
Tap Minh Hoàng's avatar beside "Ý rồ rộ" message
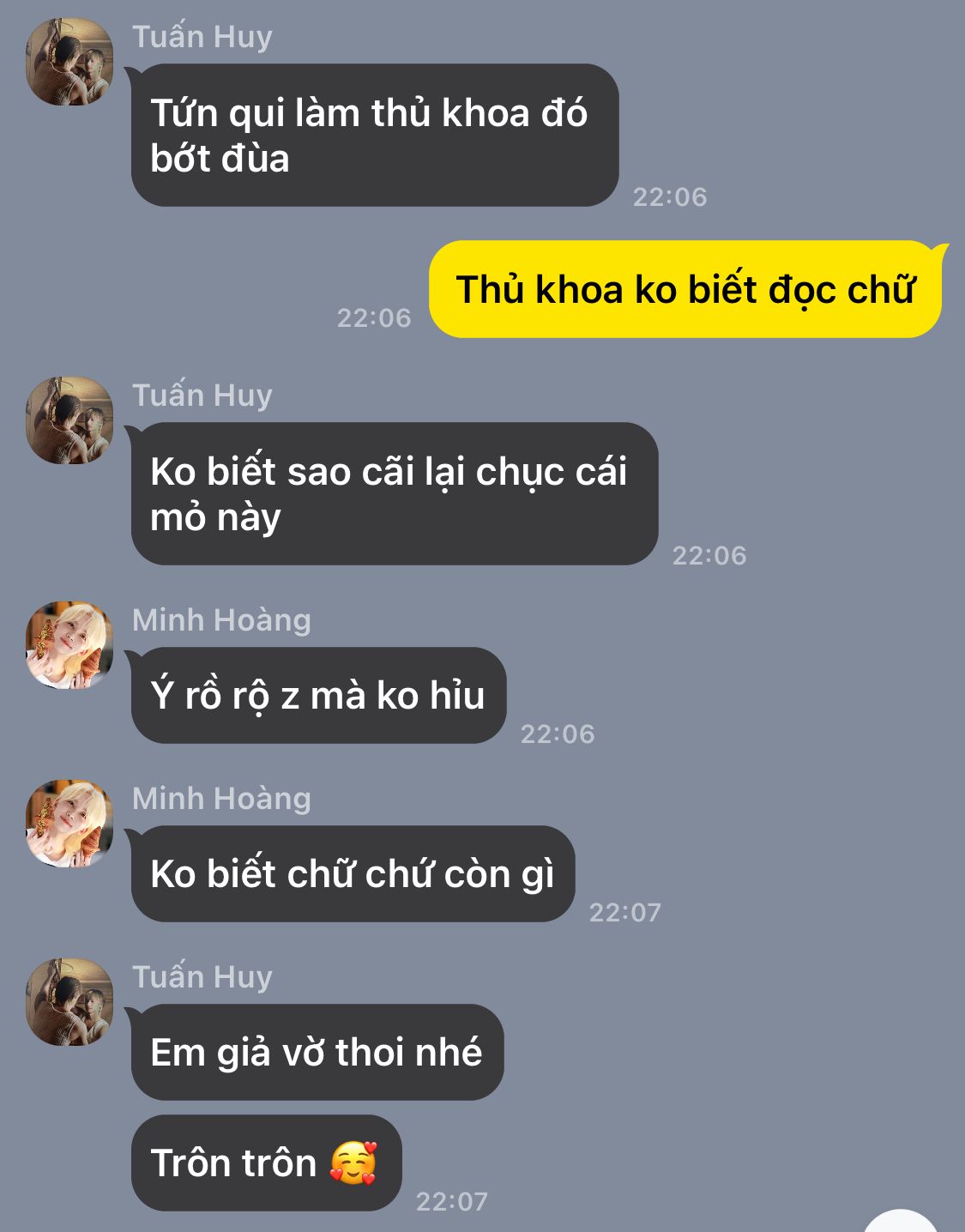pos(69,645)
